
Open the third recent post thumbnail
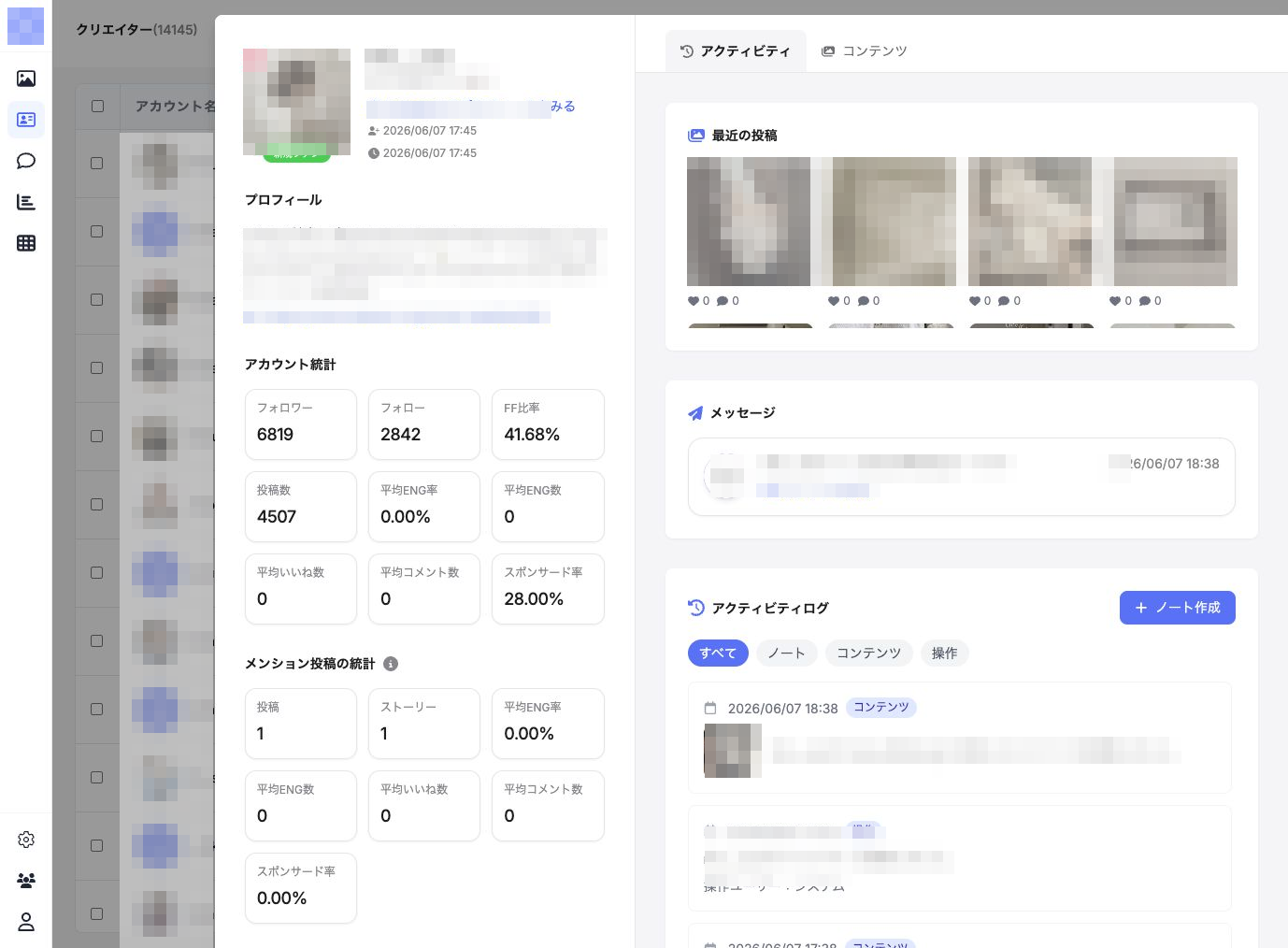tap(1030, 222)
